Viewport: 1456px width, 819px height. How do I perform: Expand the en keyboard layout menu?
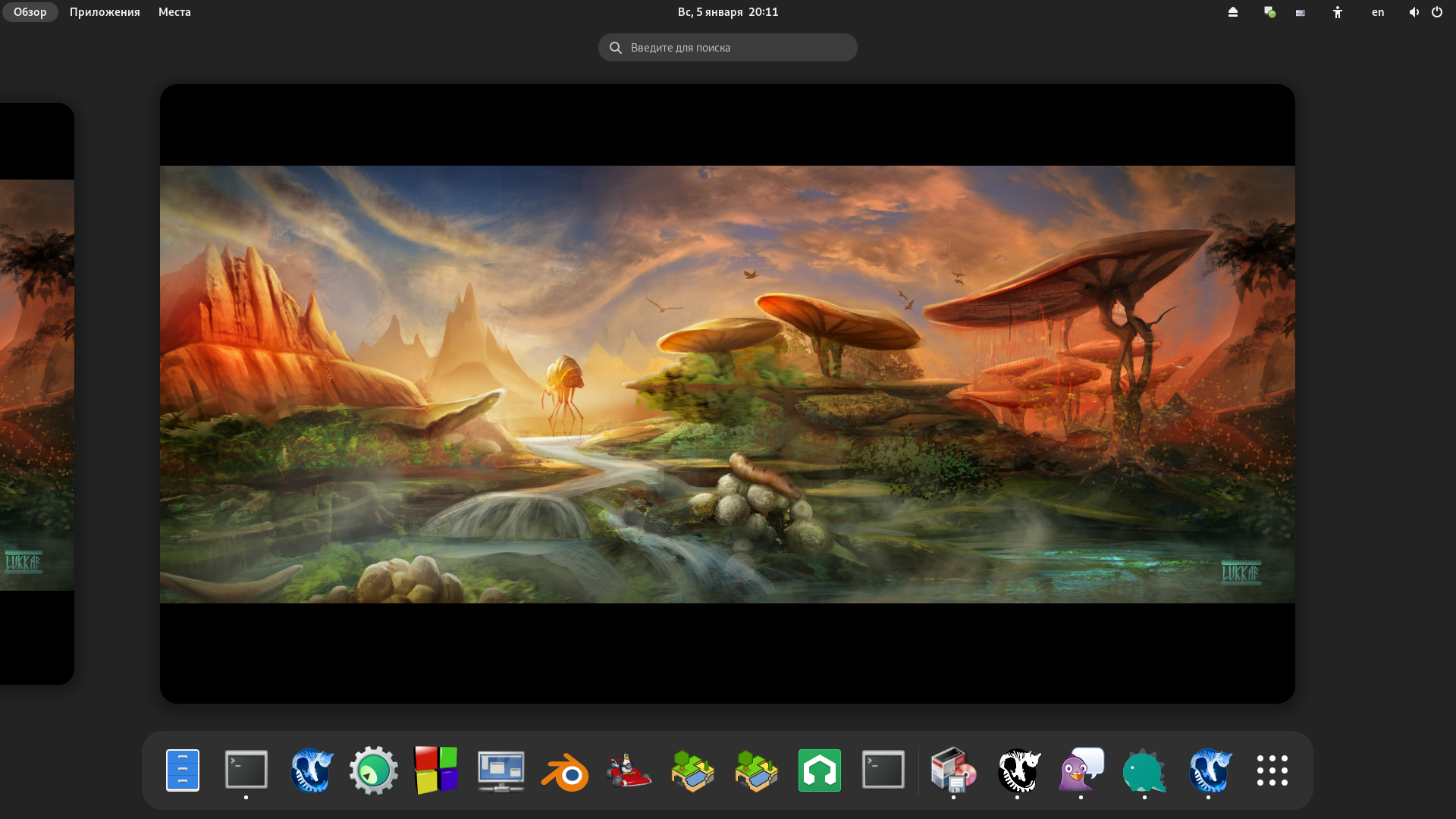tap(1378, 12)
